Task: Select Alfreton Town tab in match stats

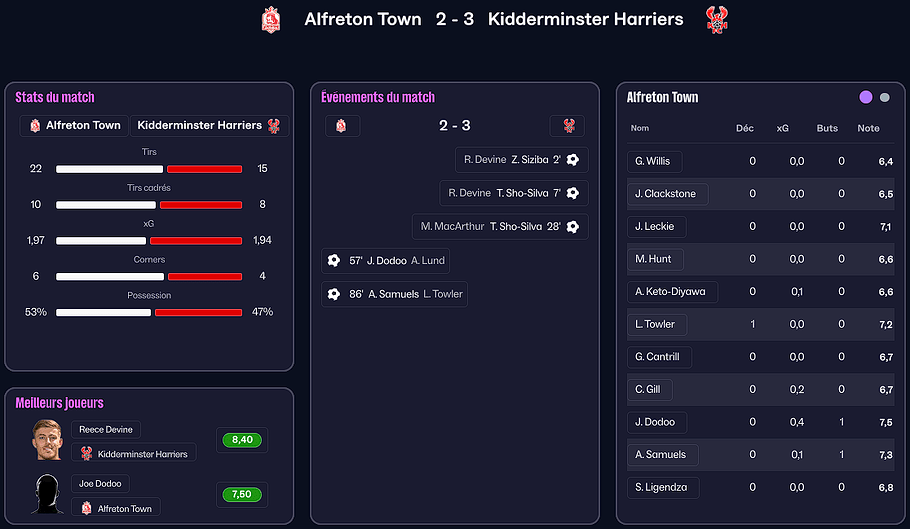Action: tap(75, 126)
